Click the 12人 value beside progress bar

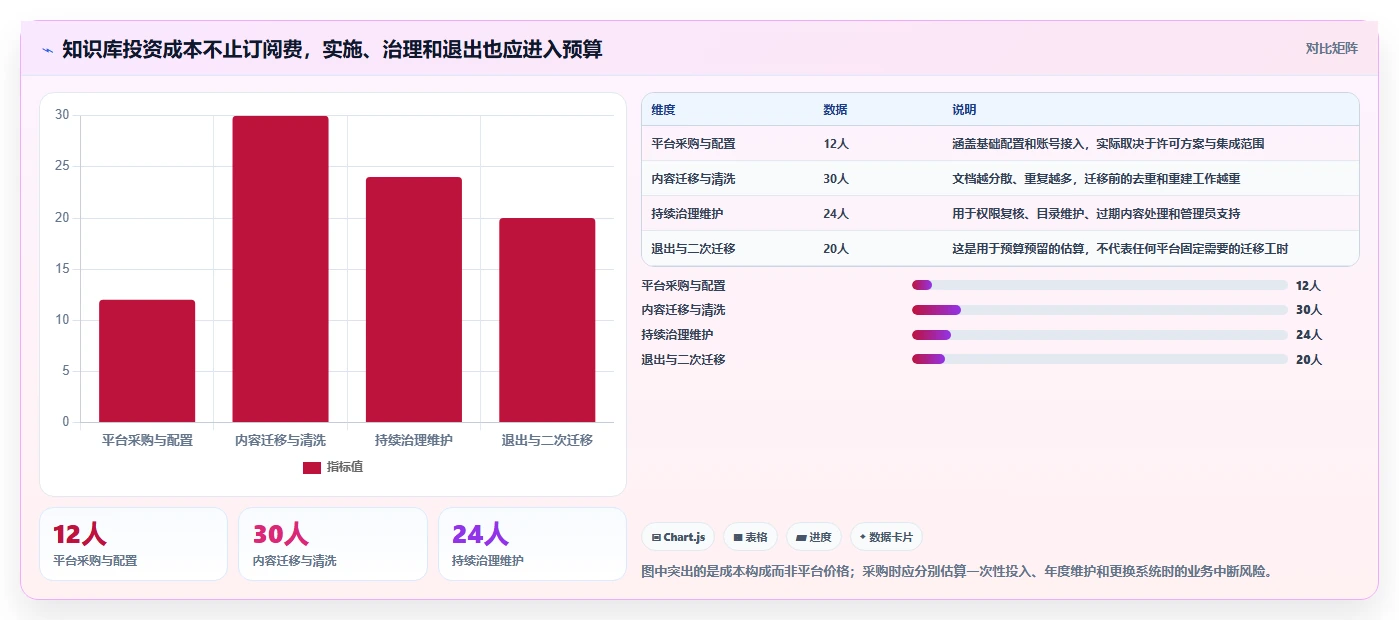[1309, 286]
